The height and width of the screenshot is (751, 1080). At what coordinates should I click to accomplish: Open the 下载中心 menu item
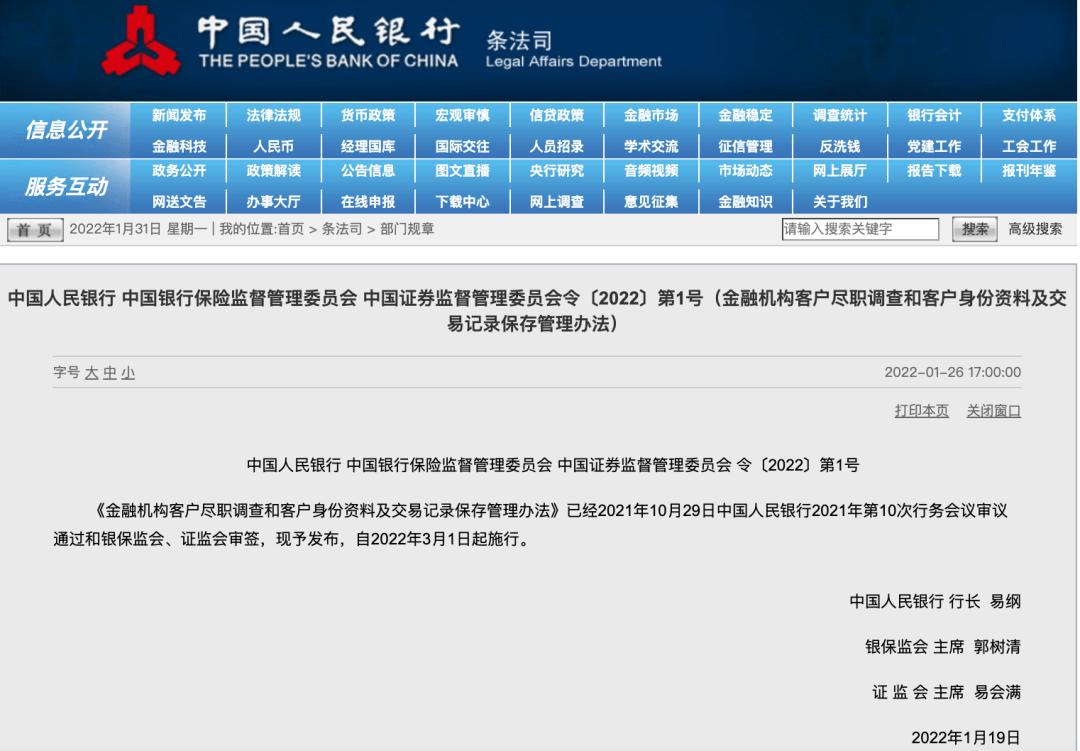tap(467, 200)
